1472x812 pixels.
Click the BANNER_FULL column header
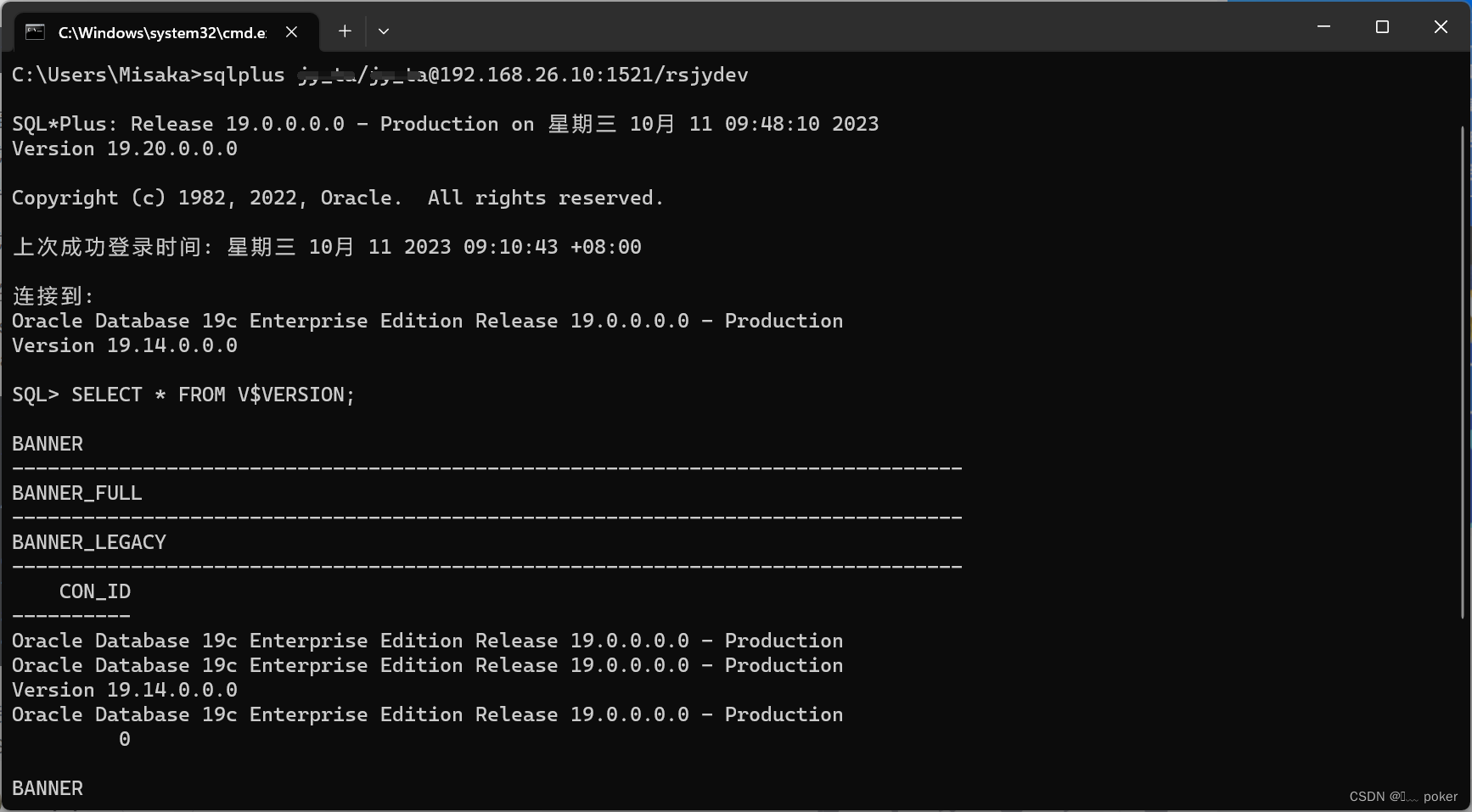click(x=76, y=493)
